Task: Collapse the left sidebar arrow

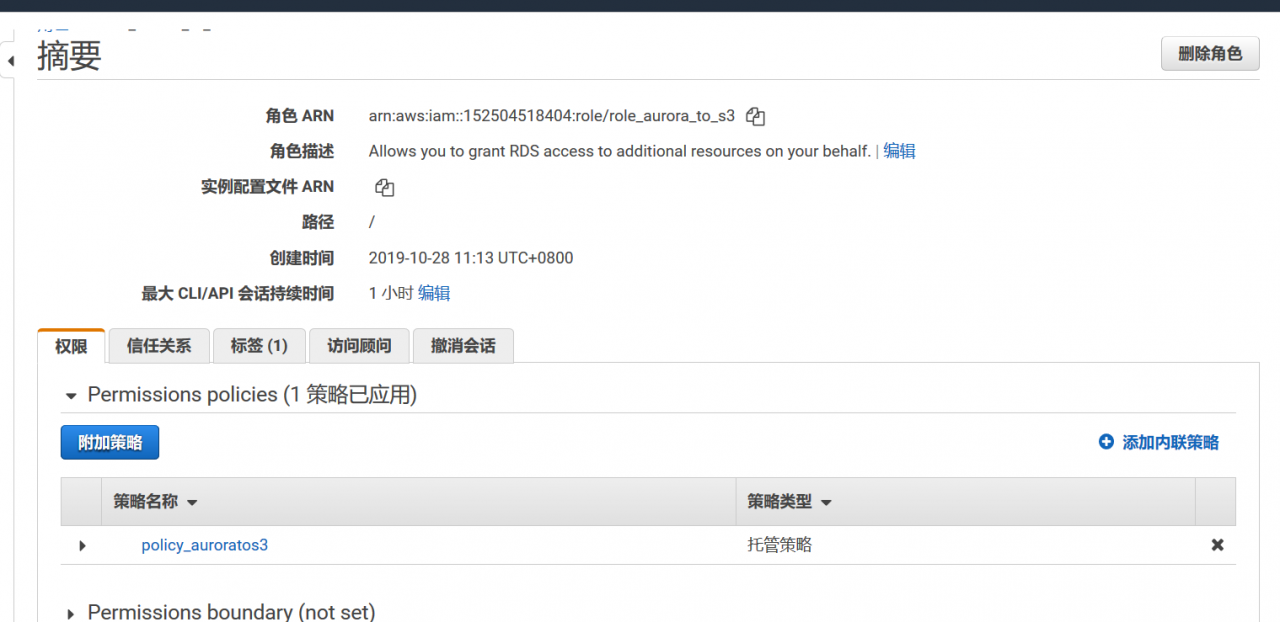Action: [x=10, y=62]
